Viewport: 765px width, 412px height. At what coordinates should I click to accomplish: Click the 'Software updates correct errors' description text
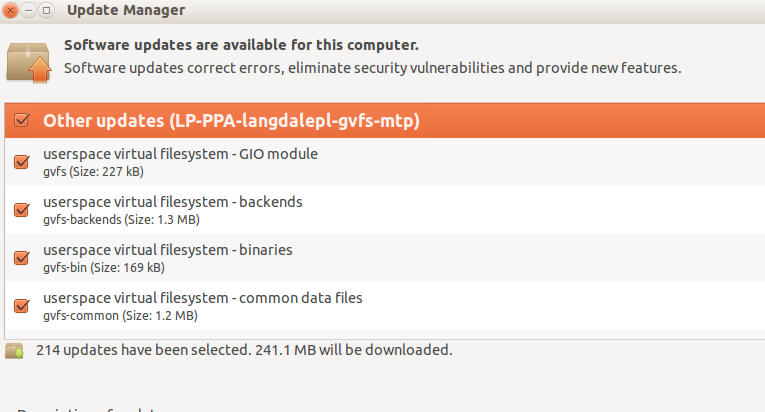(372, 69)
